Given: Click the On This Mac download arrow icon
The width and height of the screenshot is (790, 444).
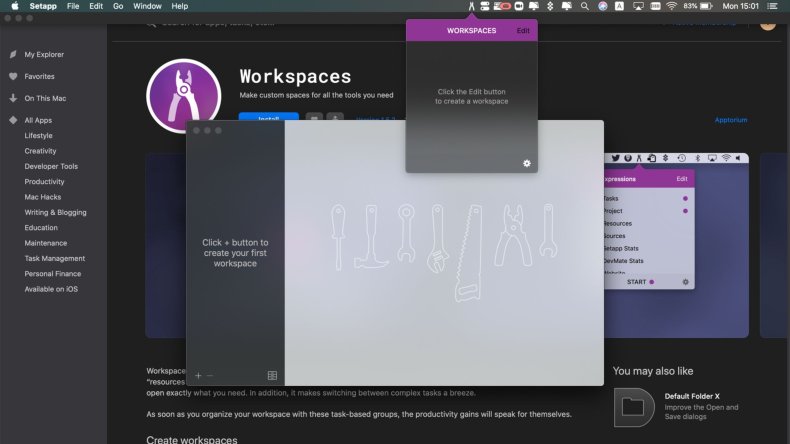Looking at the screenshot, I should (x=13, y=98).
